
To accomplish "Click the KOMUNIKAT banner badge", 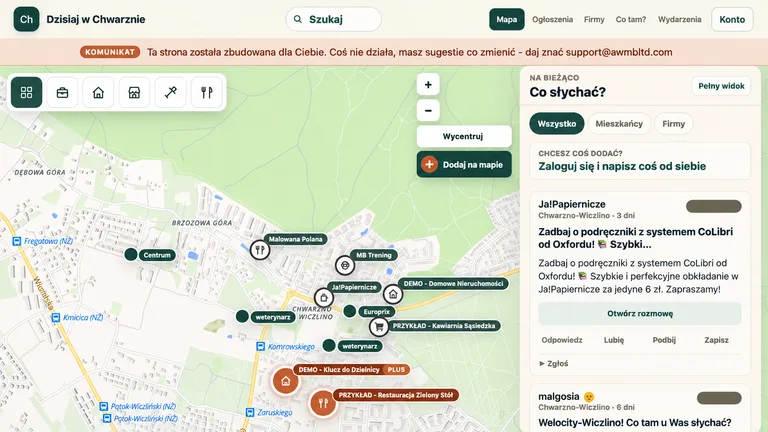I will [x=110, y=52].
